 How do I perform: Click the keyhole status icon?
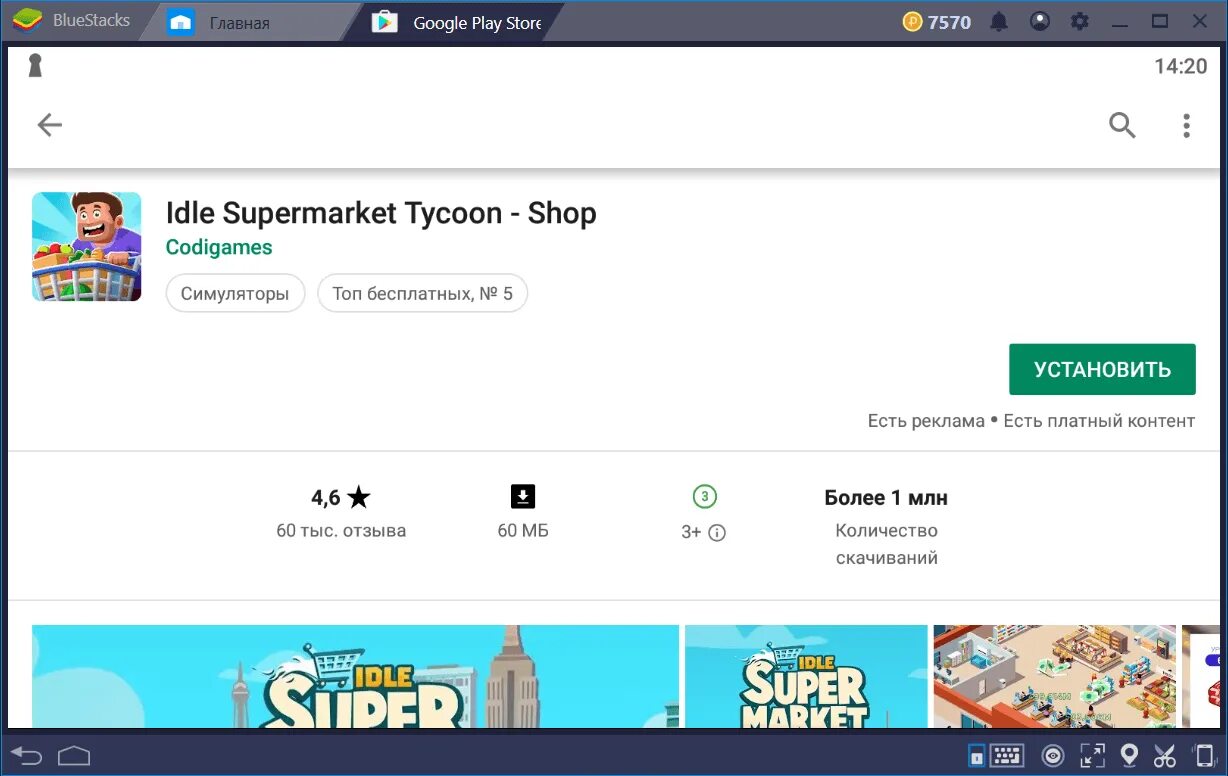coord(35,66)
